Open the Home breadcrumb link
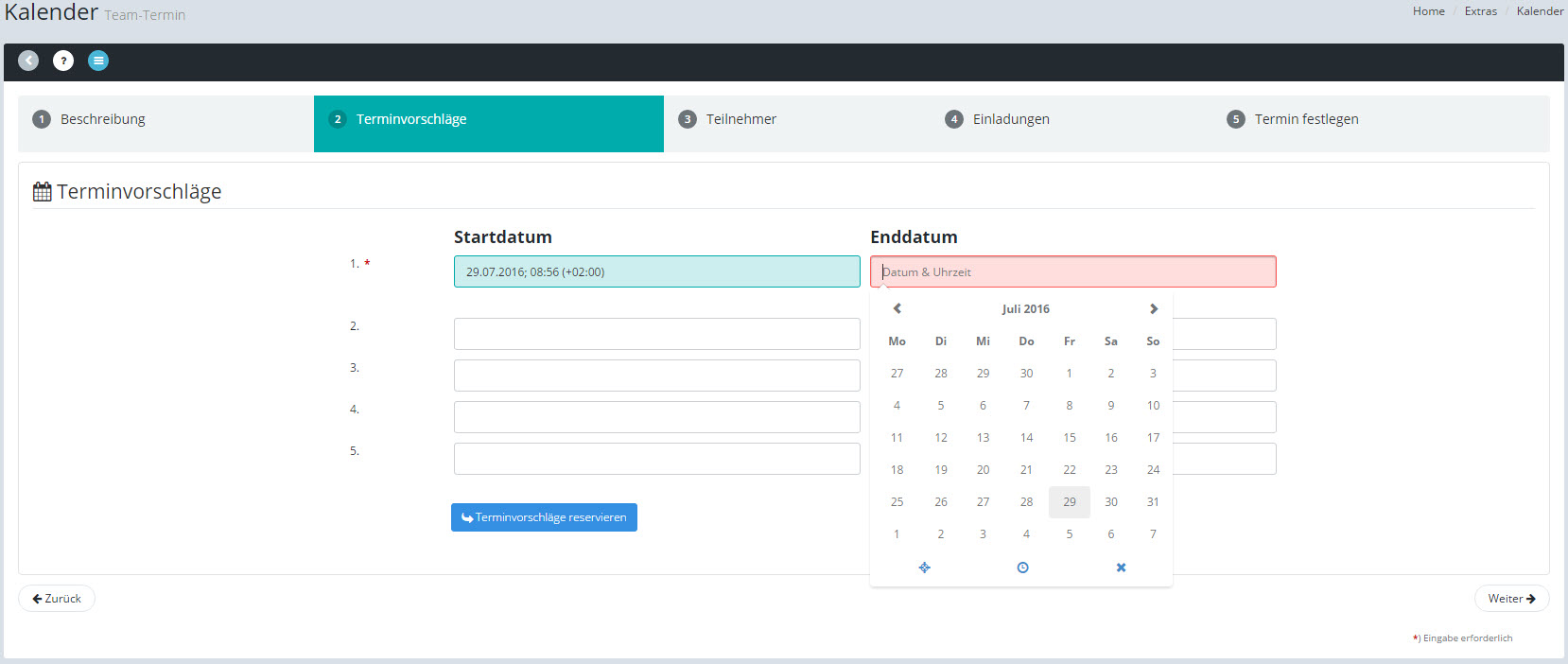The height and width of the screenshot is (664, 1568). coord(1428,11)
